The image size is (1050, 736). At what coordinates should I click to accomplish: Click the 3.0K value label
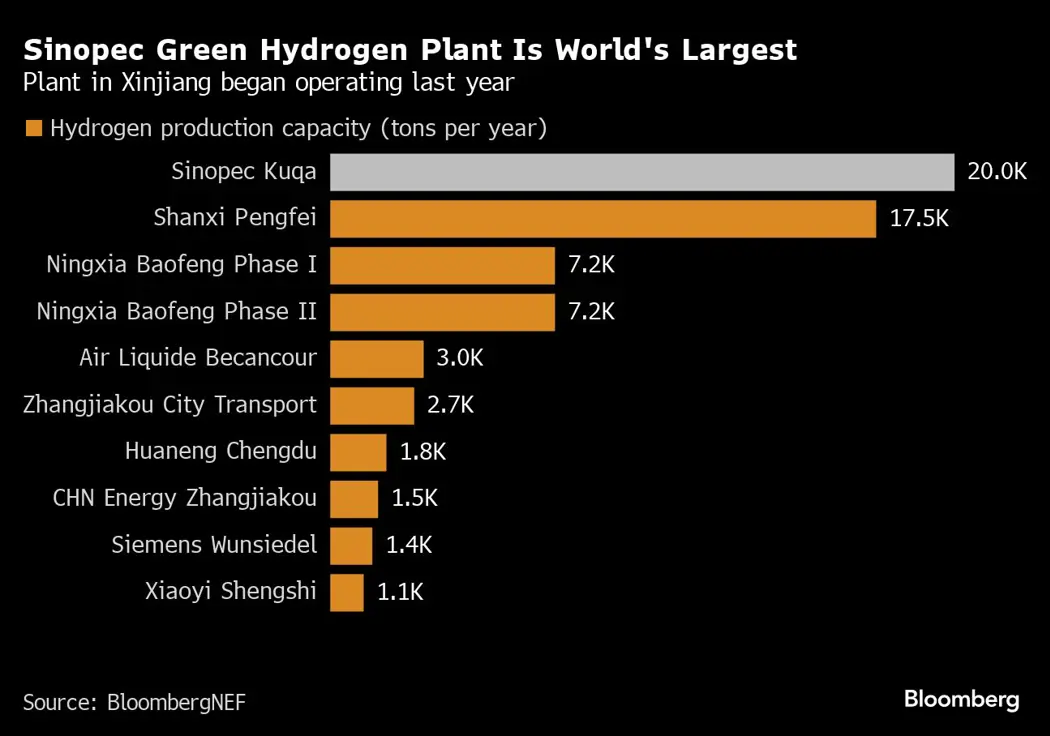tap(460, 358)
